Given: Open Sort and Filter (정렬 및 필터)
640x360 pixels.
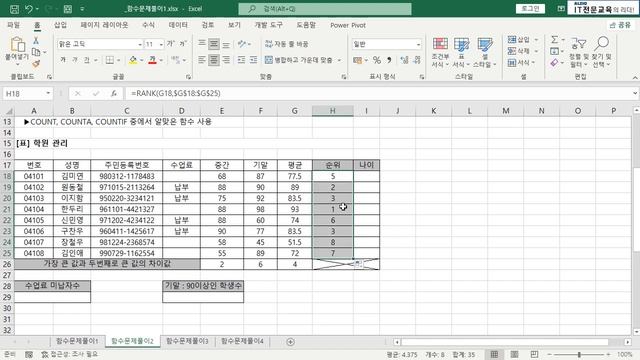Looking at the screenshot, I should pyautogui.click(x=578, y=52).
